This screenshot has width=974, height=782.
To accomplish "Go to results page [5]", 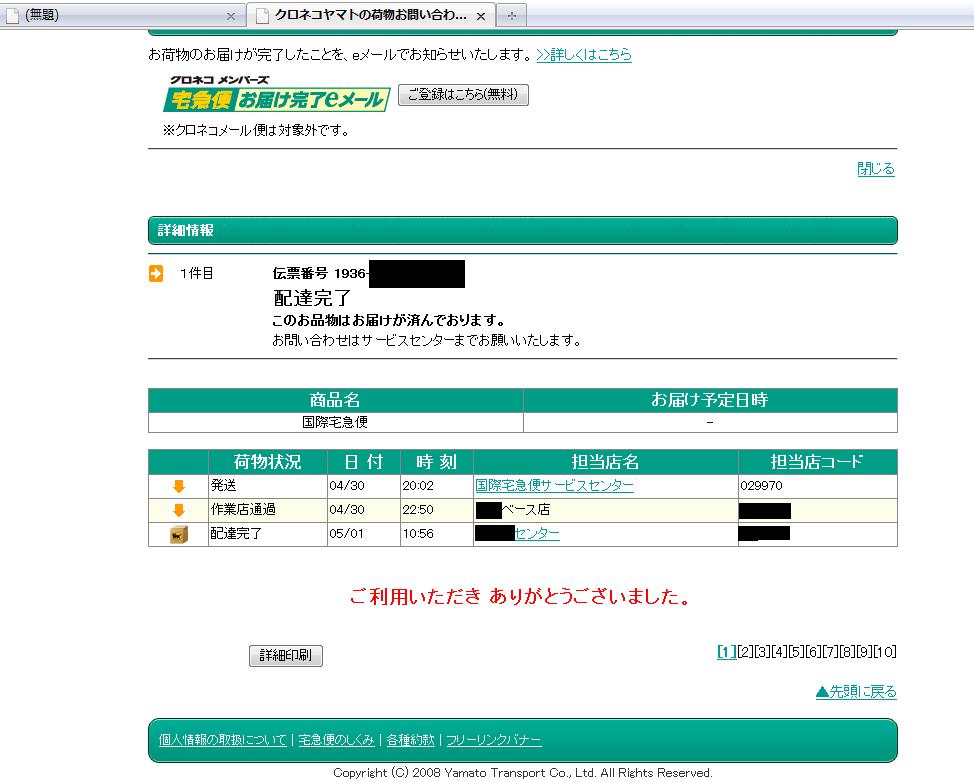I will 796,652.
